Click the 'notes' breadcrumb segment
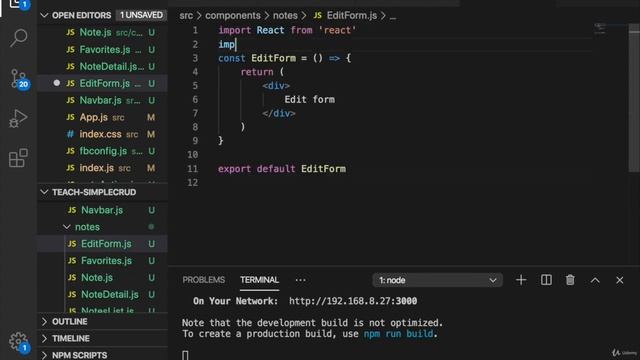Image resolution: width=640 pixels, height=360 pixels. (285, 16)
